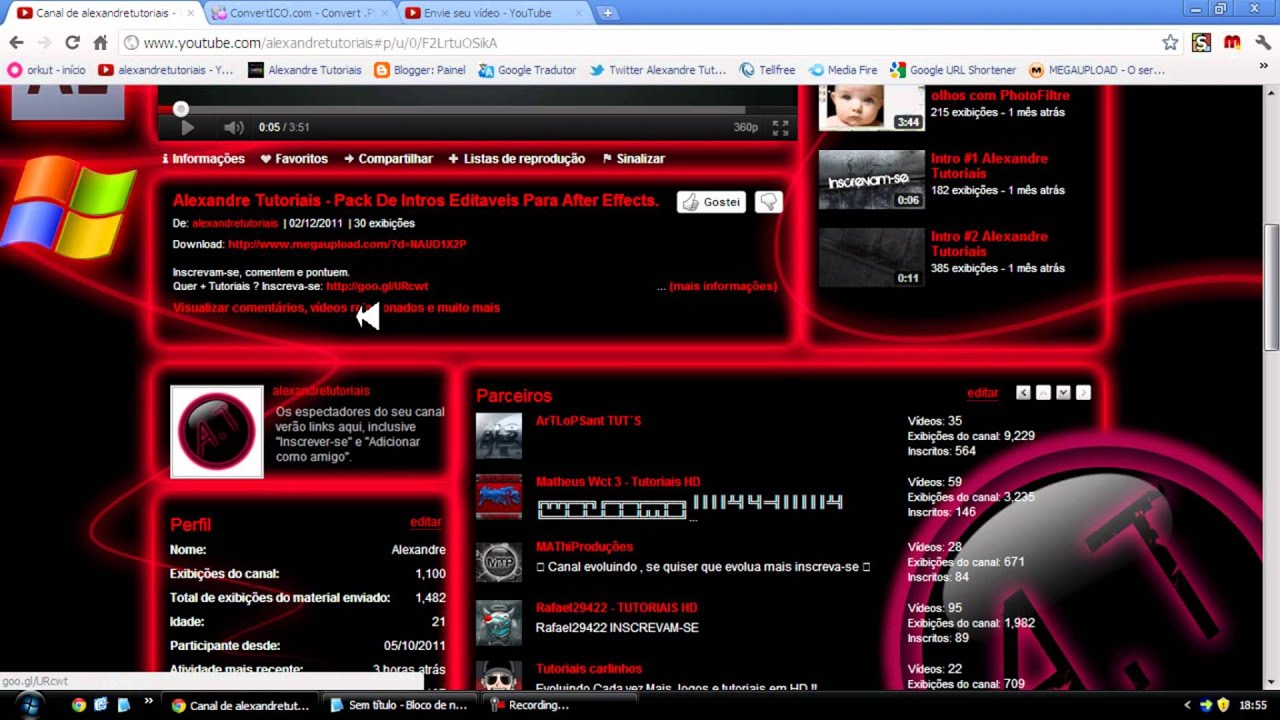Open 'Visualizar comentários, vídeos relacionados' link
The height and width of the screenshot is (720, 1280).
(x=336, y=308)
